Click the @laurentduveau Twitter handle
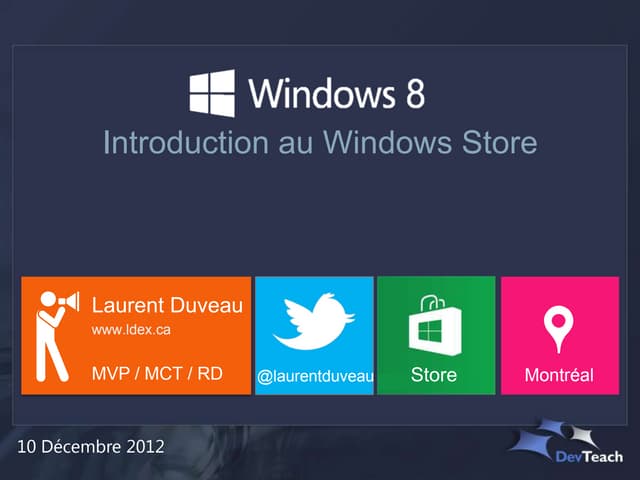The width and height of the screenshot is (640, 480). pos(315,376)
